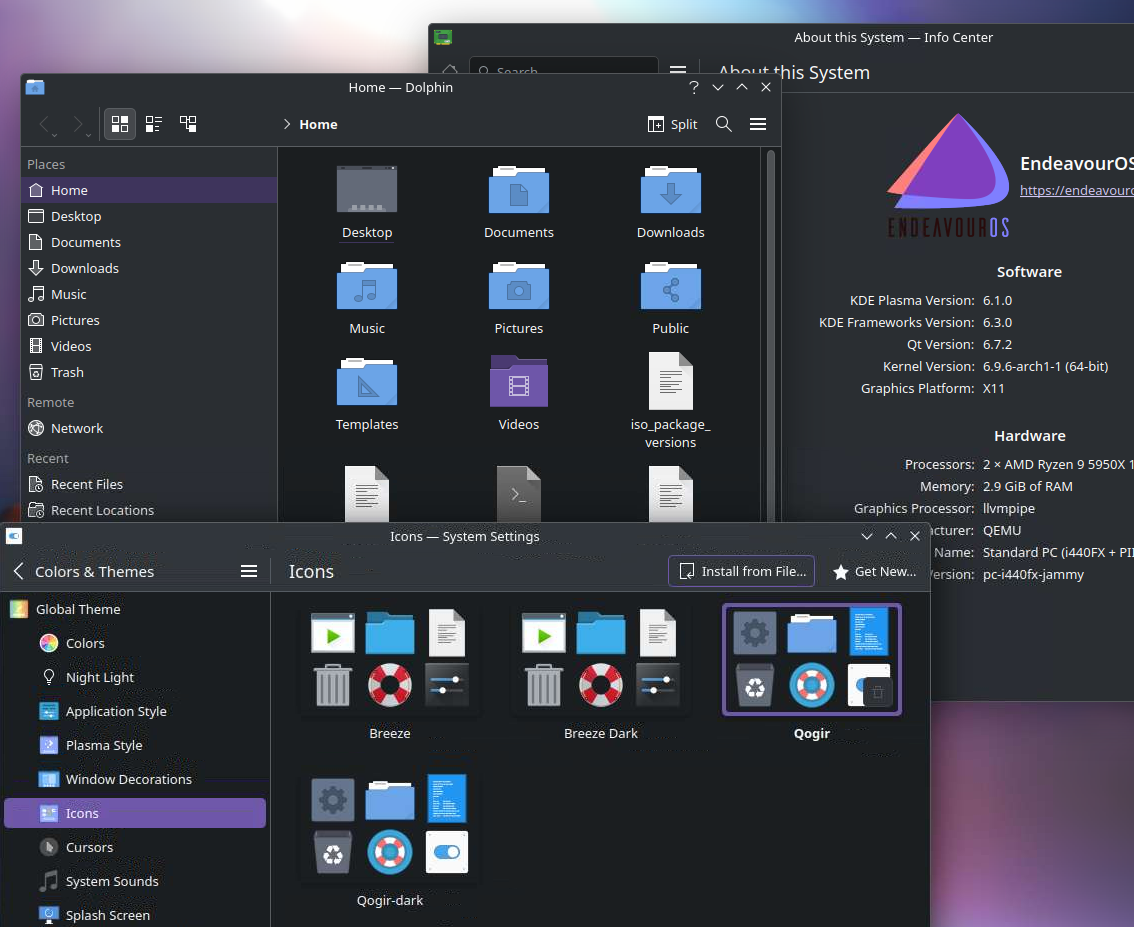
Task: Select the Pictures folder icon
Action: click(x=519, y=286)
